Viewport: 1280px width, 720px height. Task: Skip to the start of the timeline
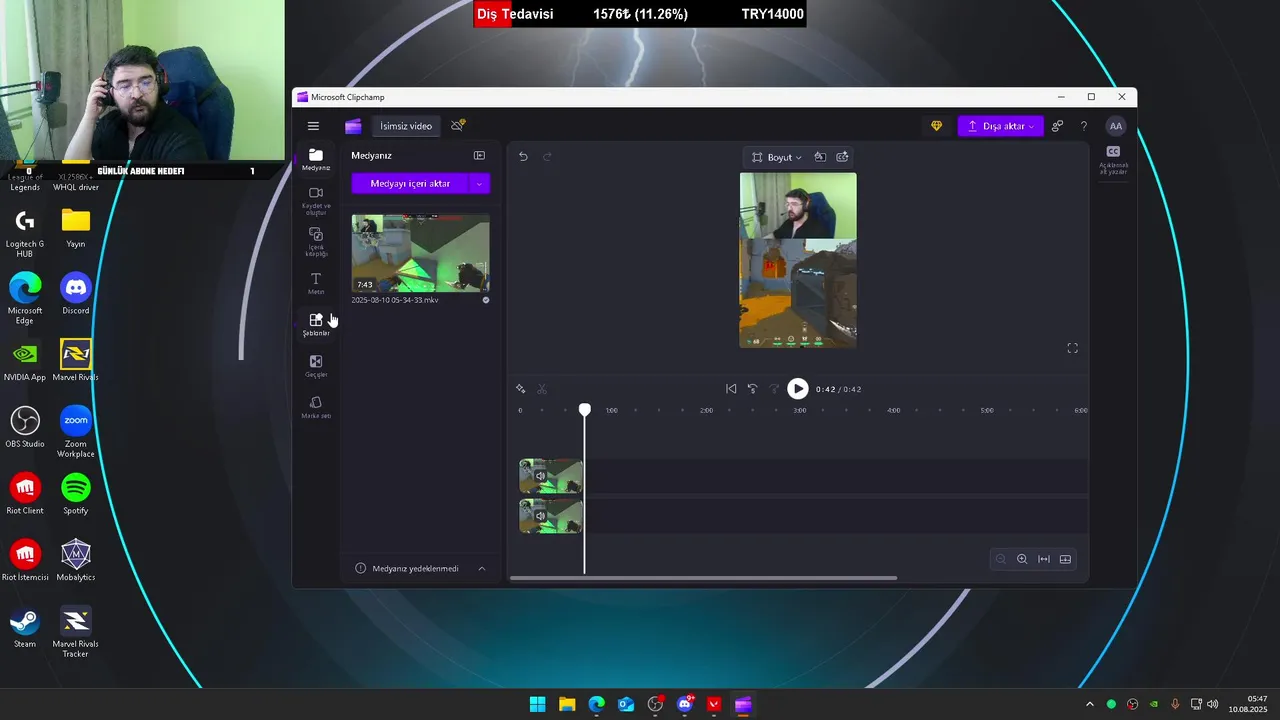[x=731, y=389]
